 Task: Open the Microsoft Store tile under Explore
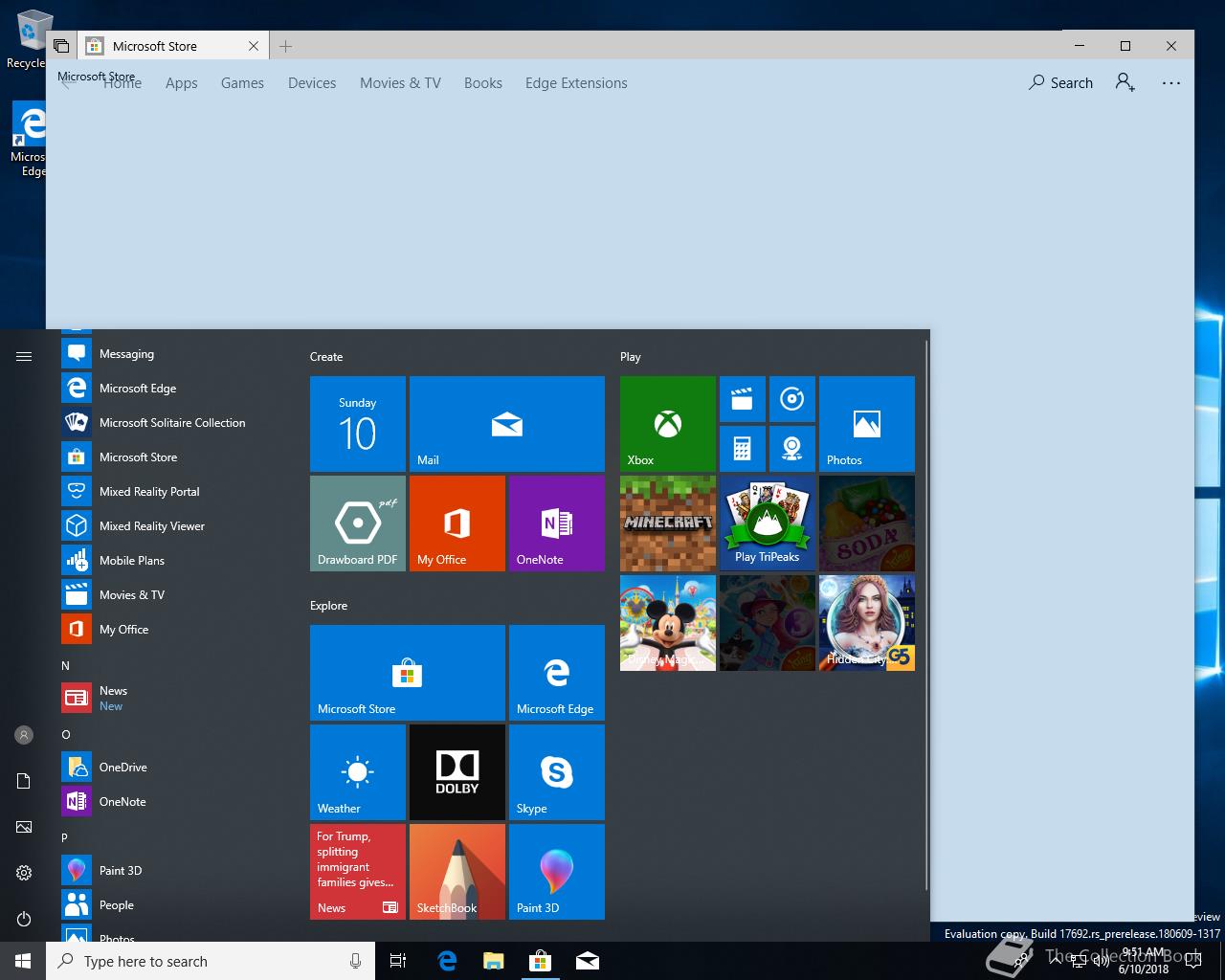tap(408, 672)
